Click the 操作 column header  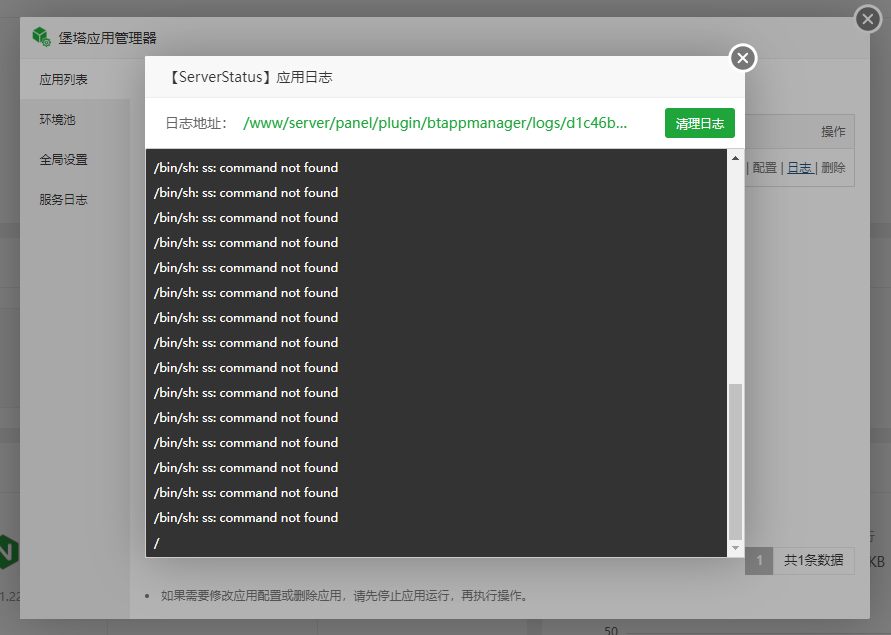[833, 132]
